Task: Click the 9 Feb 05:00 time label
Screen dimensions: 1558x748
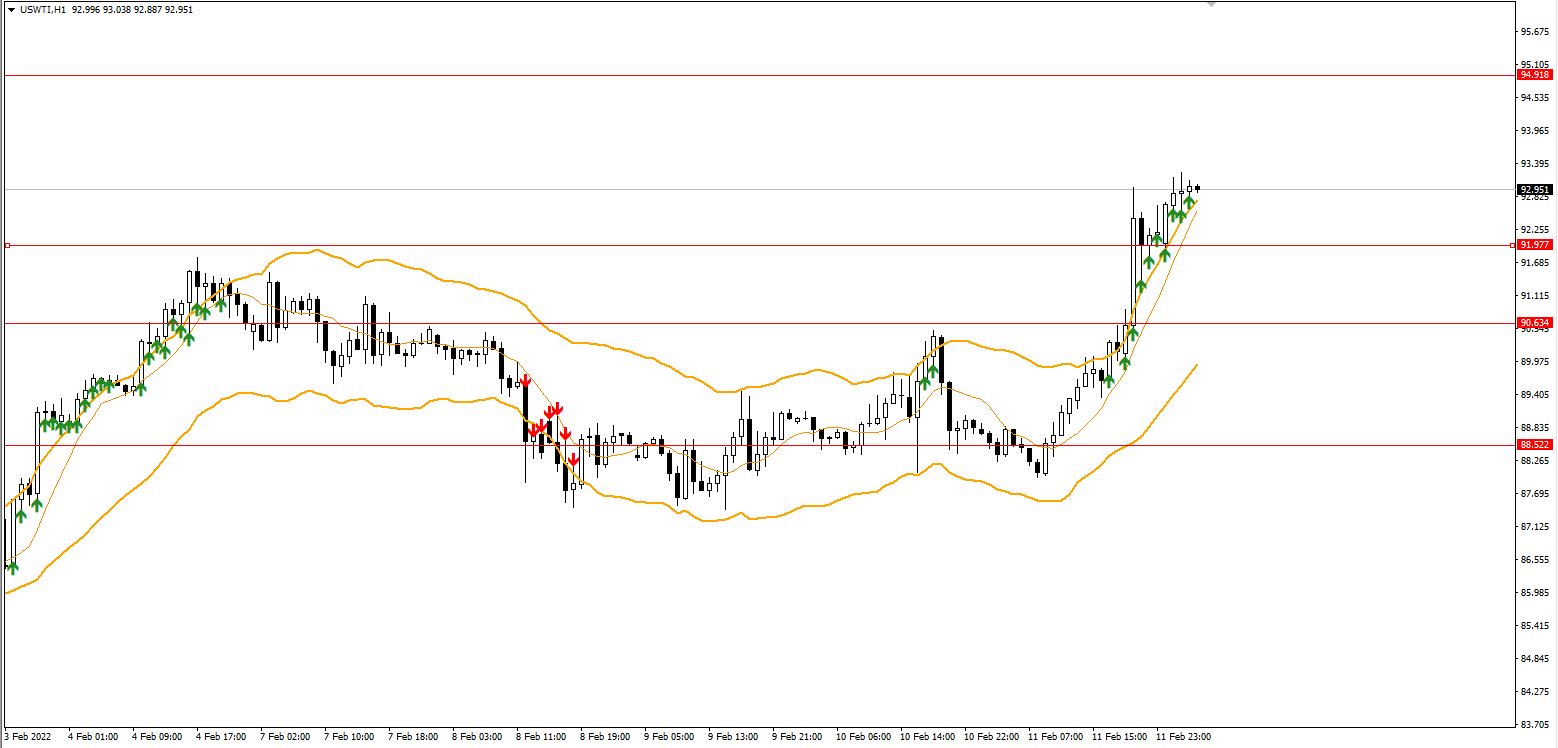Action: [x=669, y=737]
